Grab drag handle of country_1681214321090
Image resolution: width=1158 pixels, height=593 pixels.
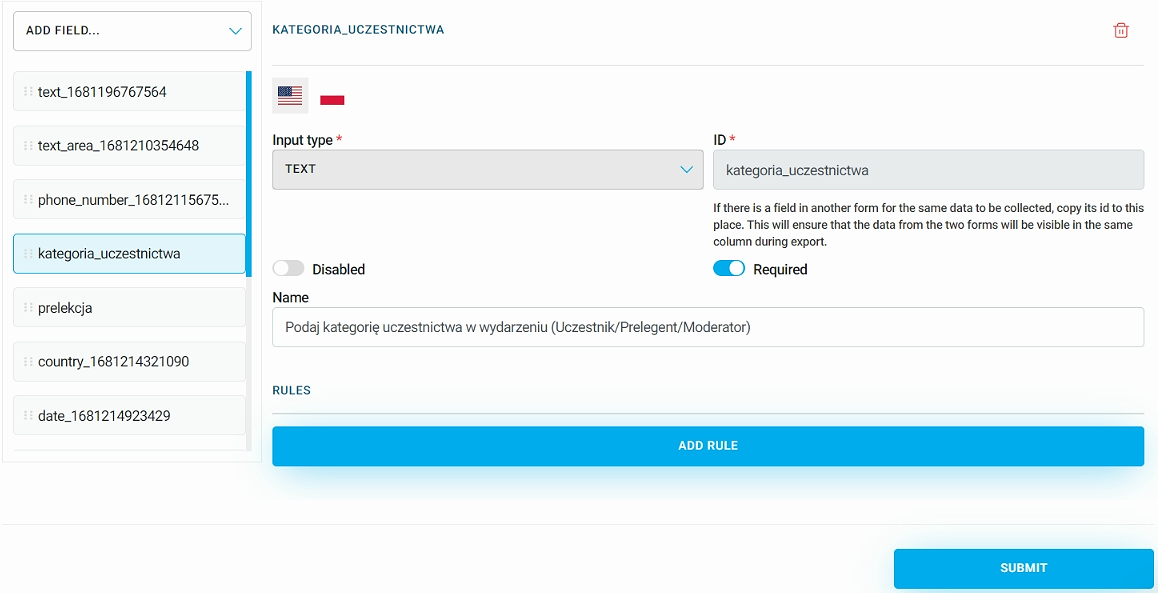coord(28,362)
